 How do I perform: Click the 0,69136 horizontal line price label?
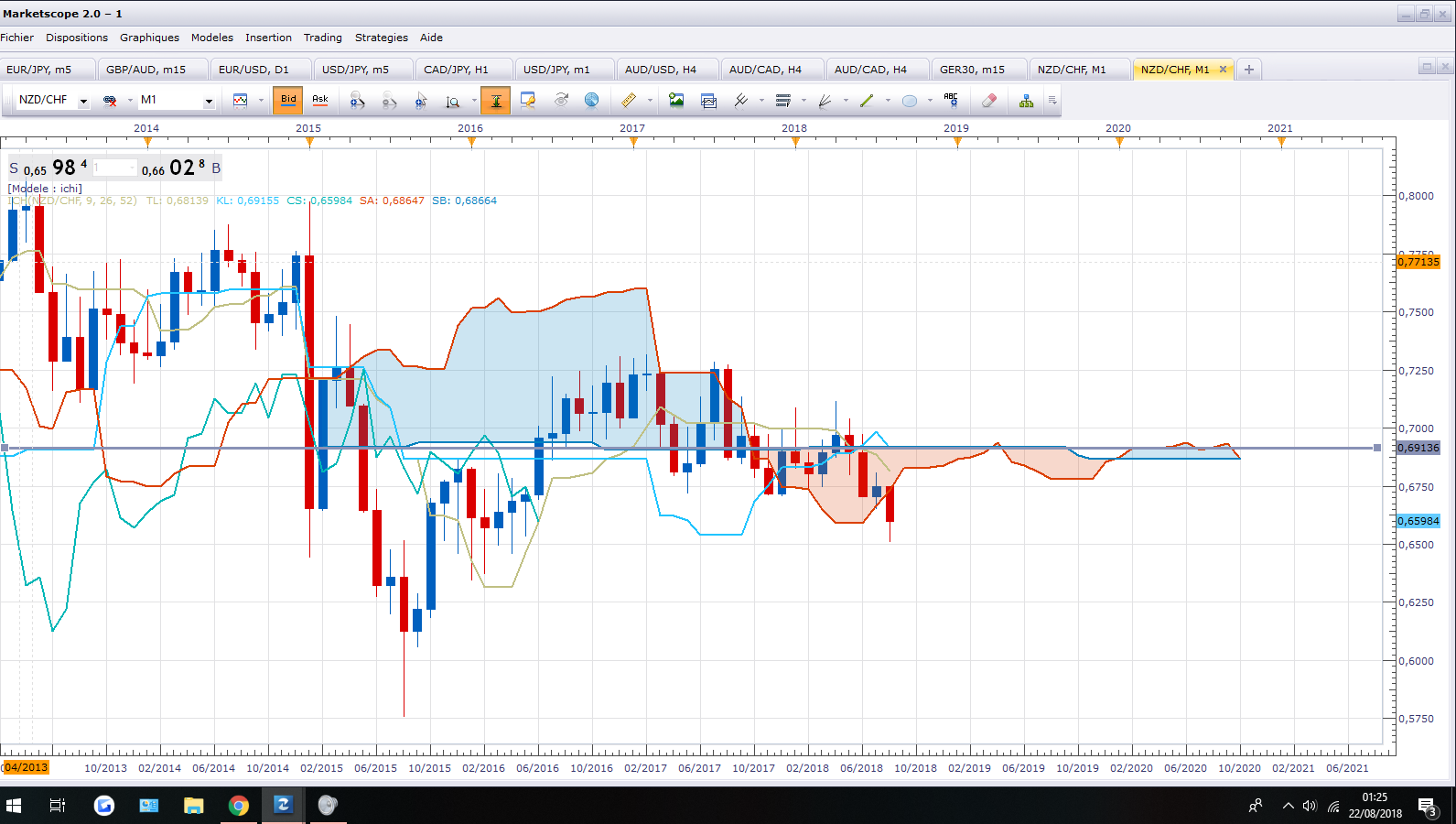point(1418,448)
